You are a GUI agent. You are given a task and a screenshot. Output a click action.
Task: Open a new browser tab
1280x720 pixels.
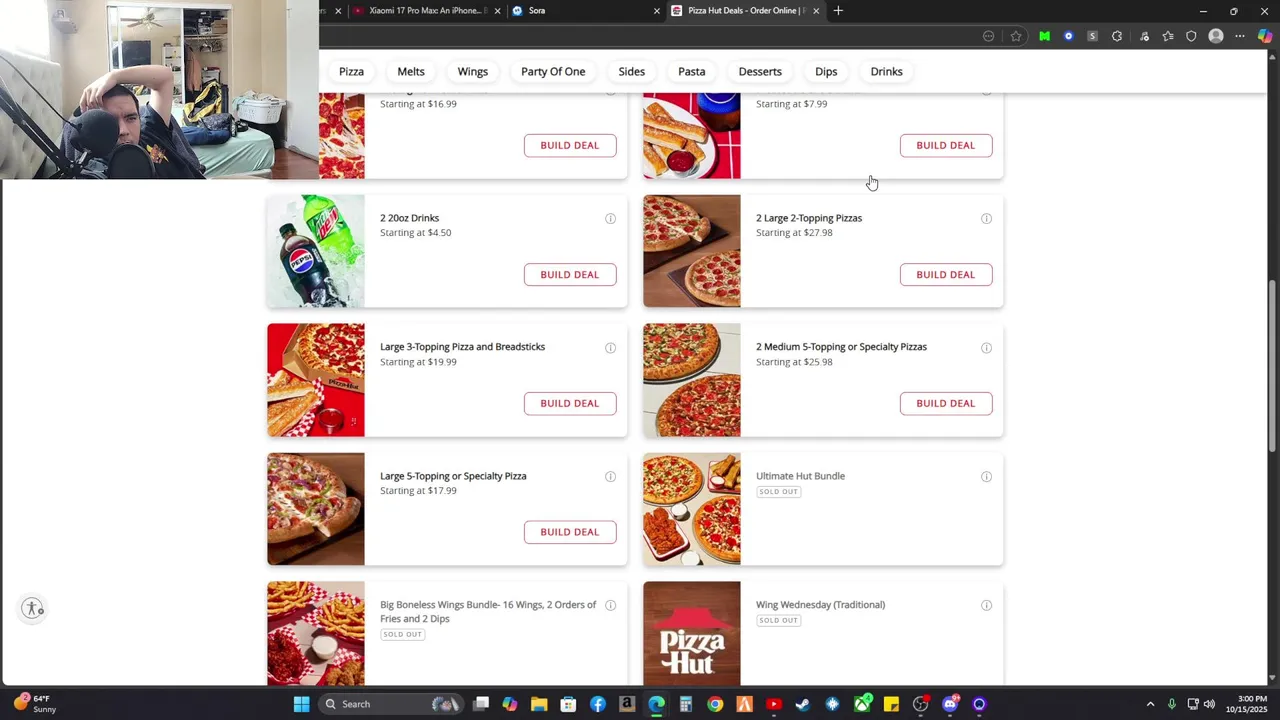tap(838, 11)
